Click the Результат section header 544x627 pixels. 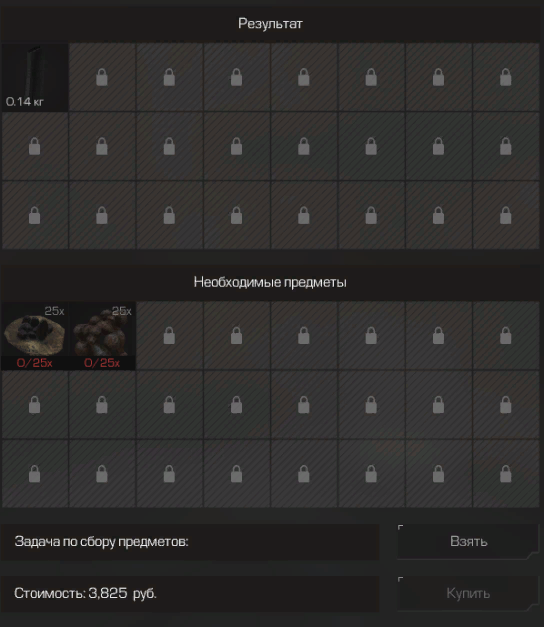270,24
